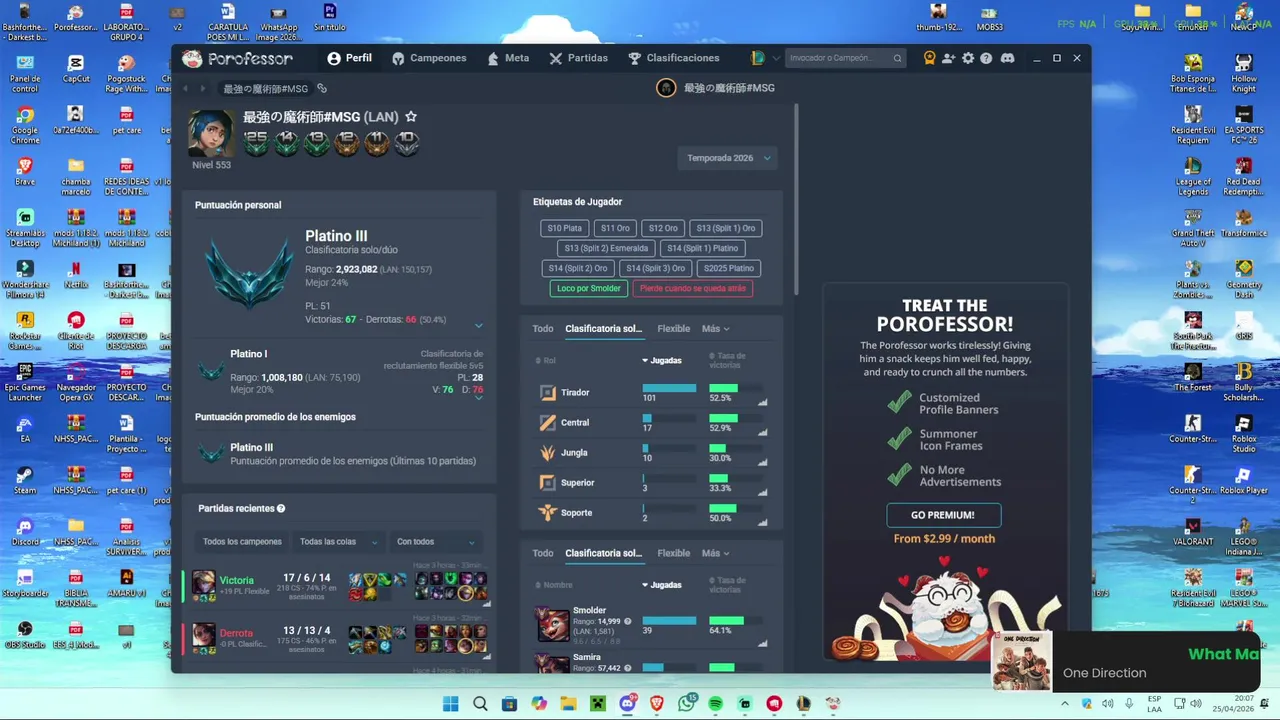Image resolution: width=1280 pixels, height=720 pixels.
Task: Click the Jungla role icon
Action: [x=547, y=452]
